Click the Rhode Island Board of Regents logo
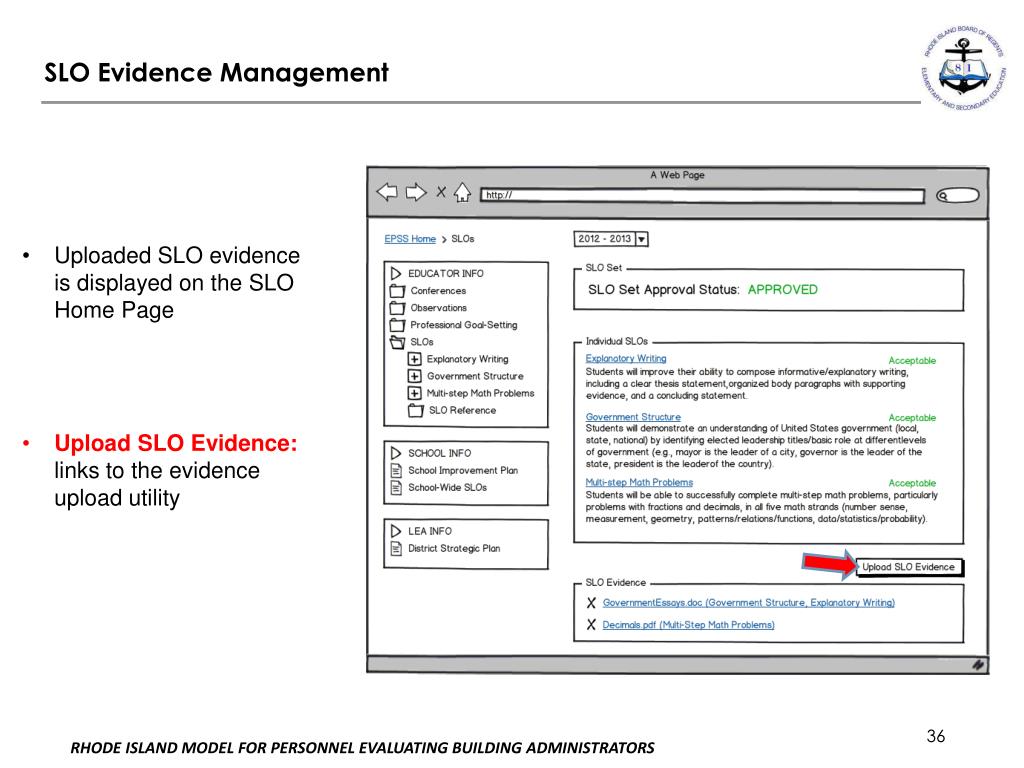This screenshot has height=768, width=1024. pos(963,68)
